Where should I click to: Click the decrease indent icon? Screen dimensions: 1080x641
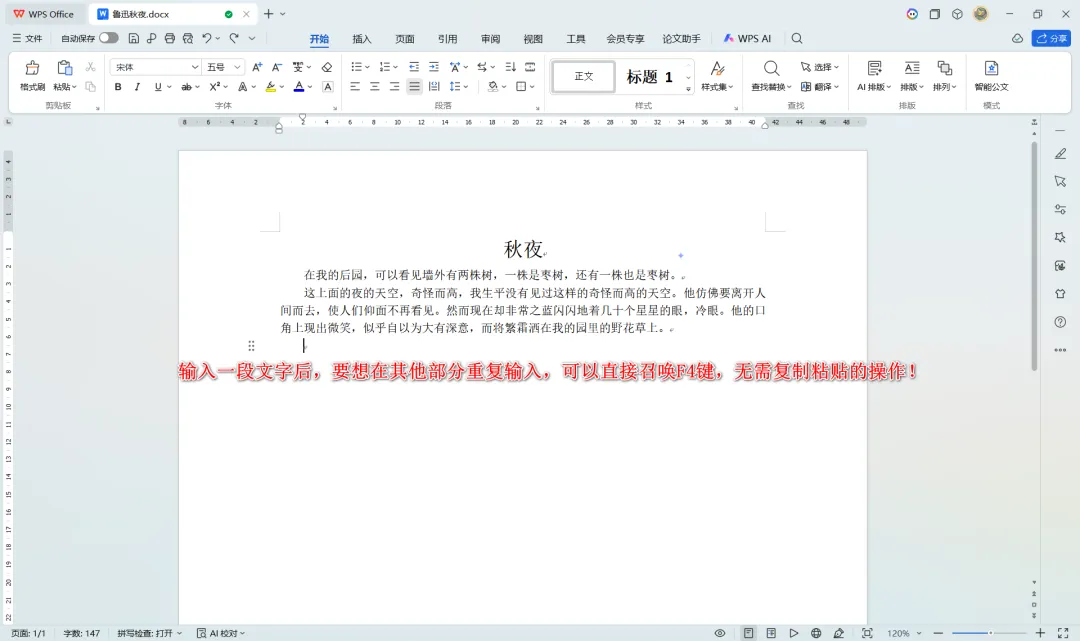point(414,67)
